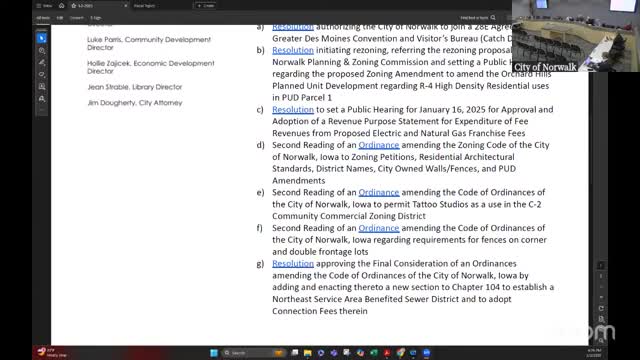Expand more tools ellipsis in left sidebar

click(x=42, y=110)
